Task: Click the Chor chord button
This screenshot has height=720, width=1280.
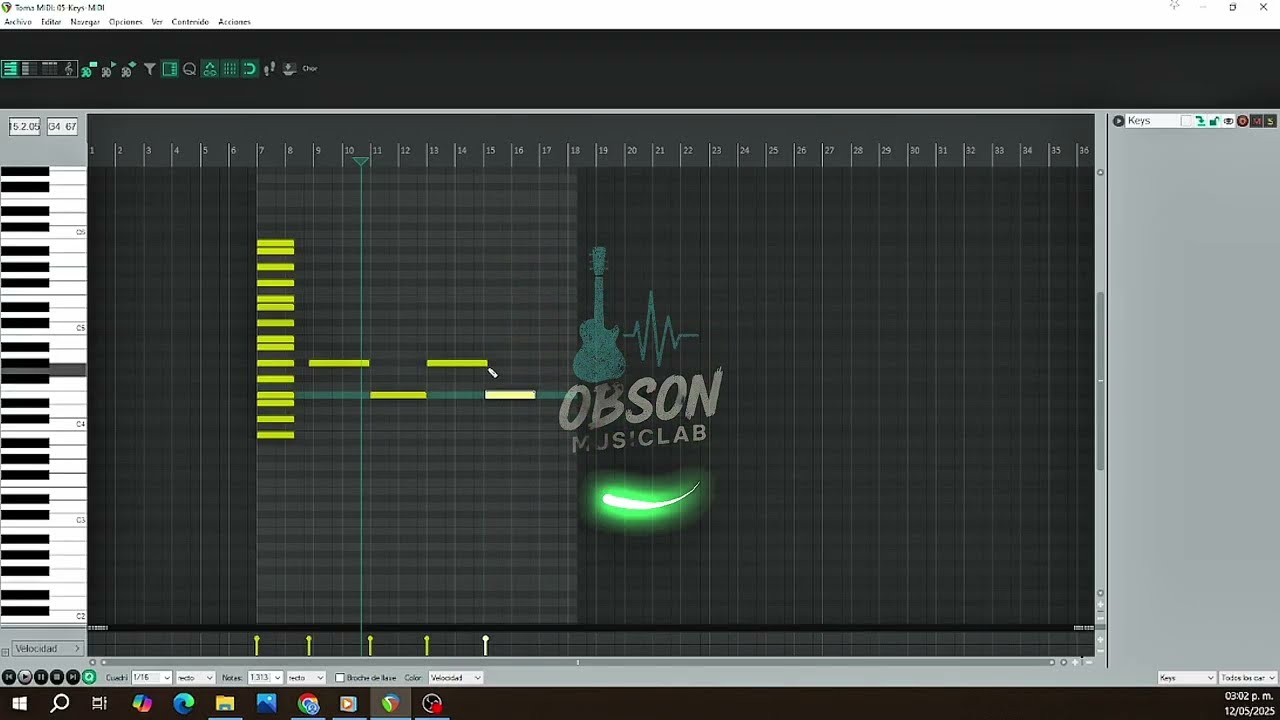Action: 310,69
